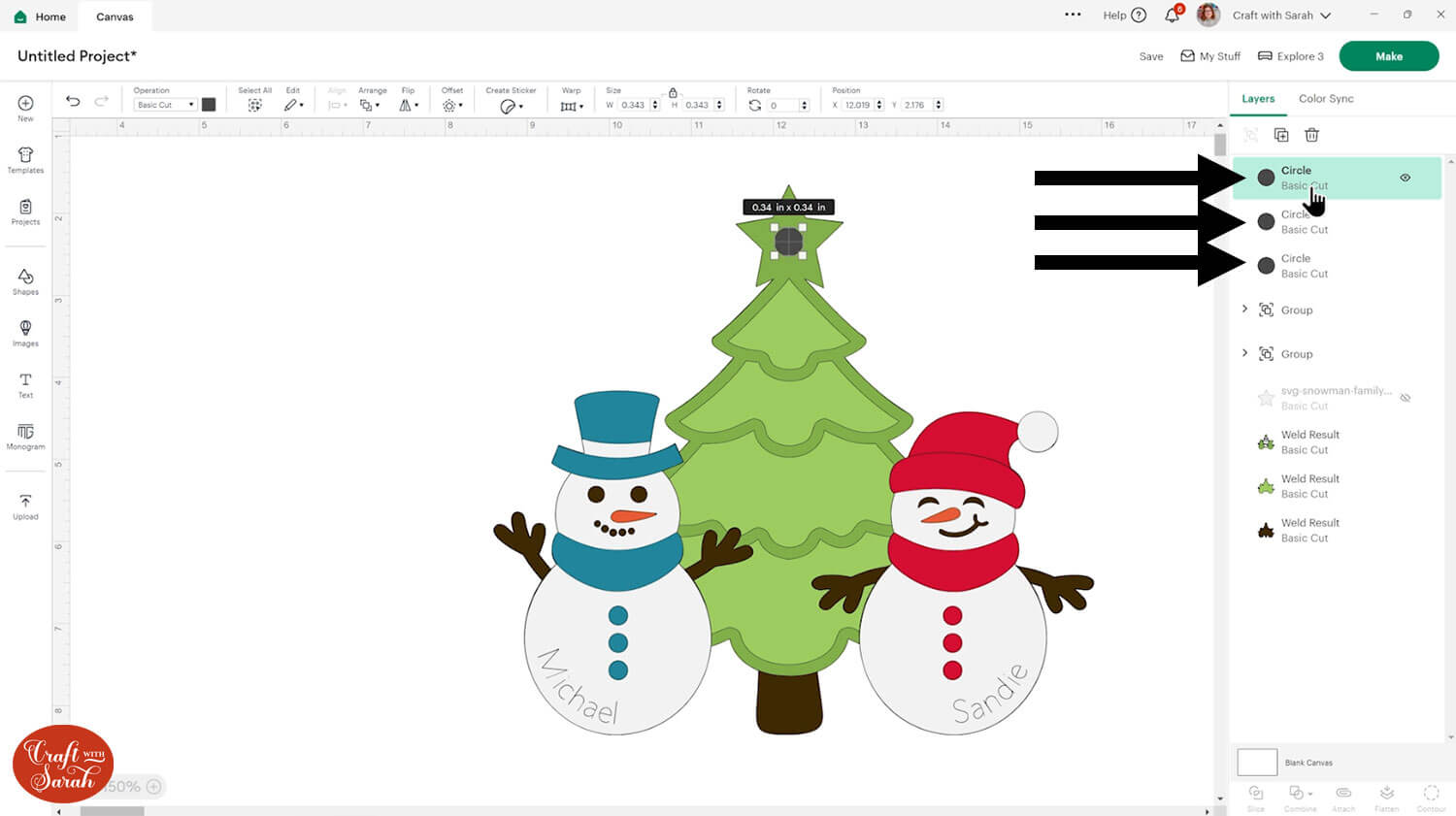Open the Warp dropdown
Screen dimensions: 1456x816
coord(572,105)
